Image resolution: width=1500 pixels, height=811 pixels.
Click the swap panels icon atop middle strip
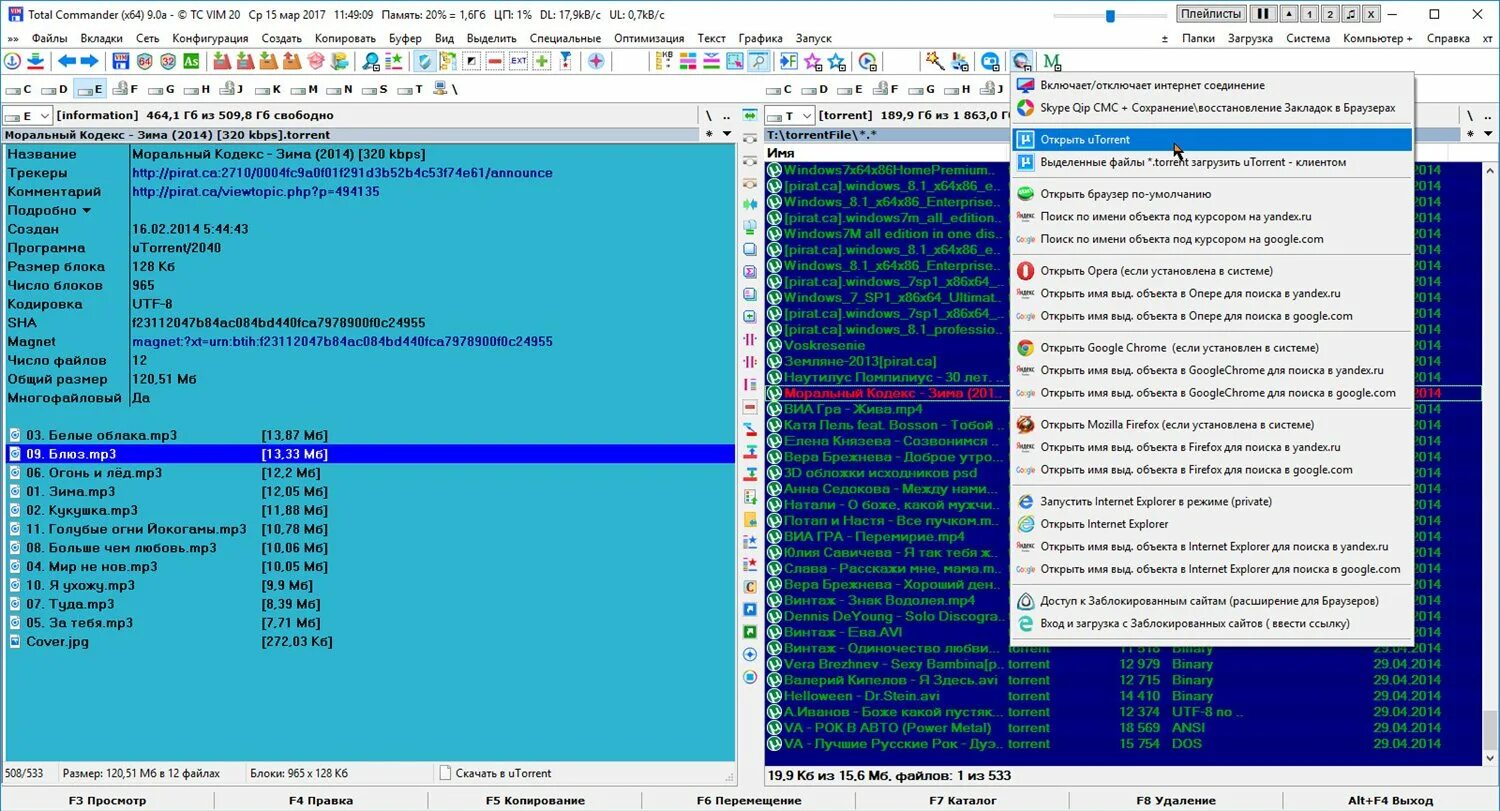point(750,115)
